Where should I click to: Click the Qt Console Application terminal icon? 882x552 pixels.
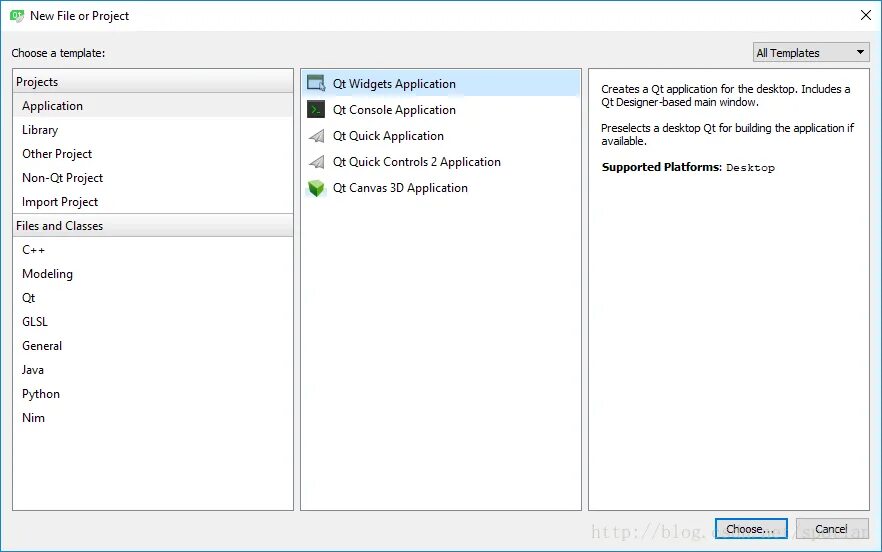pos(316,109)
